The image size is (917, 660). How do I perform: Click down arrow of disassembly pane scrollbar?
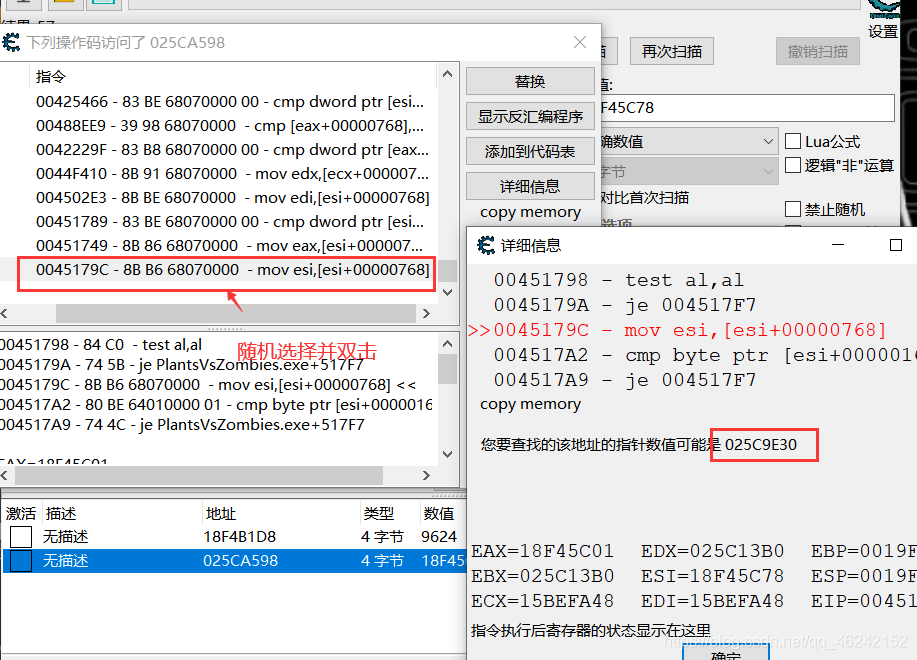point(447,454)
